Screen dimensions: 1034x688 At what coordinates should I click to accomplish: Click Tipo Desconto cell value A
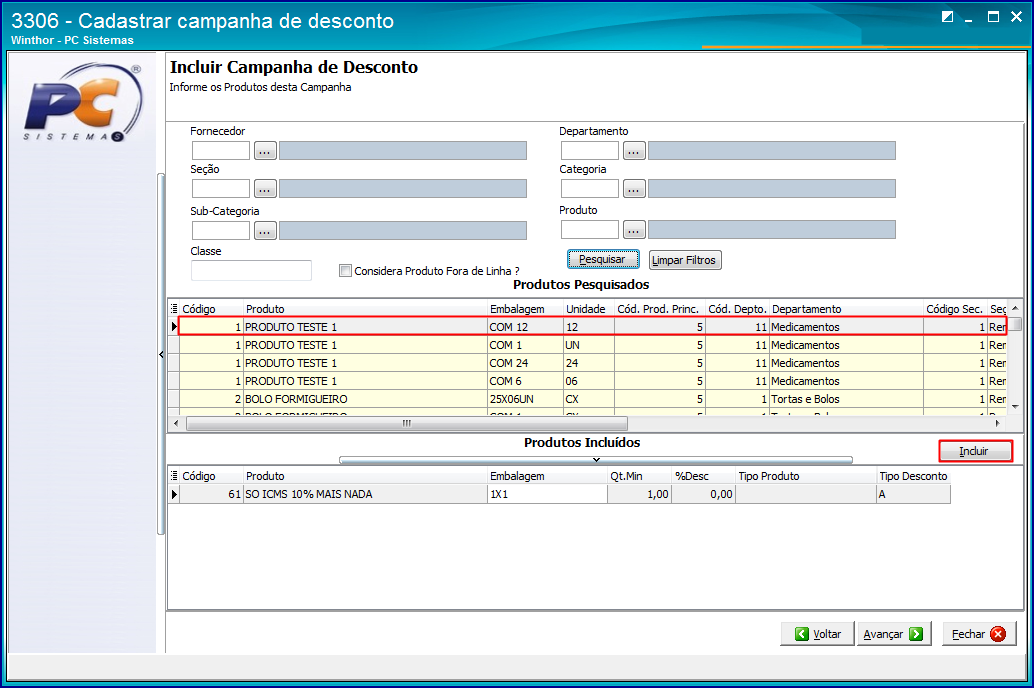click(x=913, y=494)
